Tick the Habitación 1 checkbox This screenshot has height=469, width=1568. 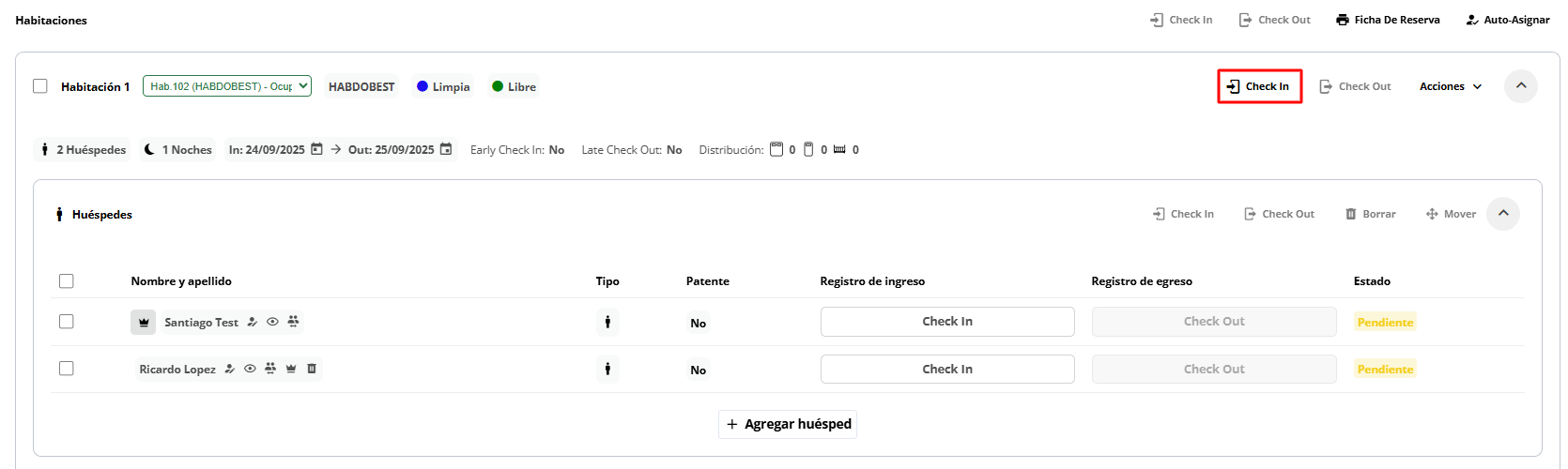tap(40, 86)
